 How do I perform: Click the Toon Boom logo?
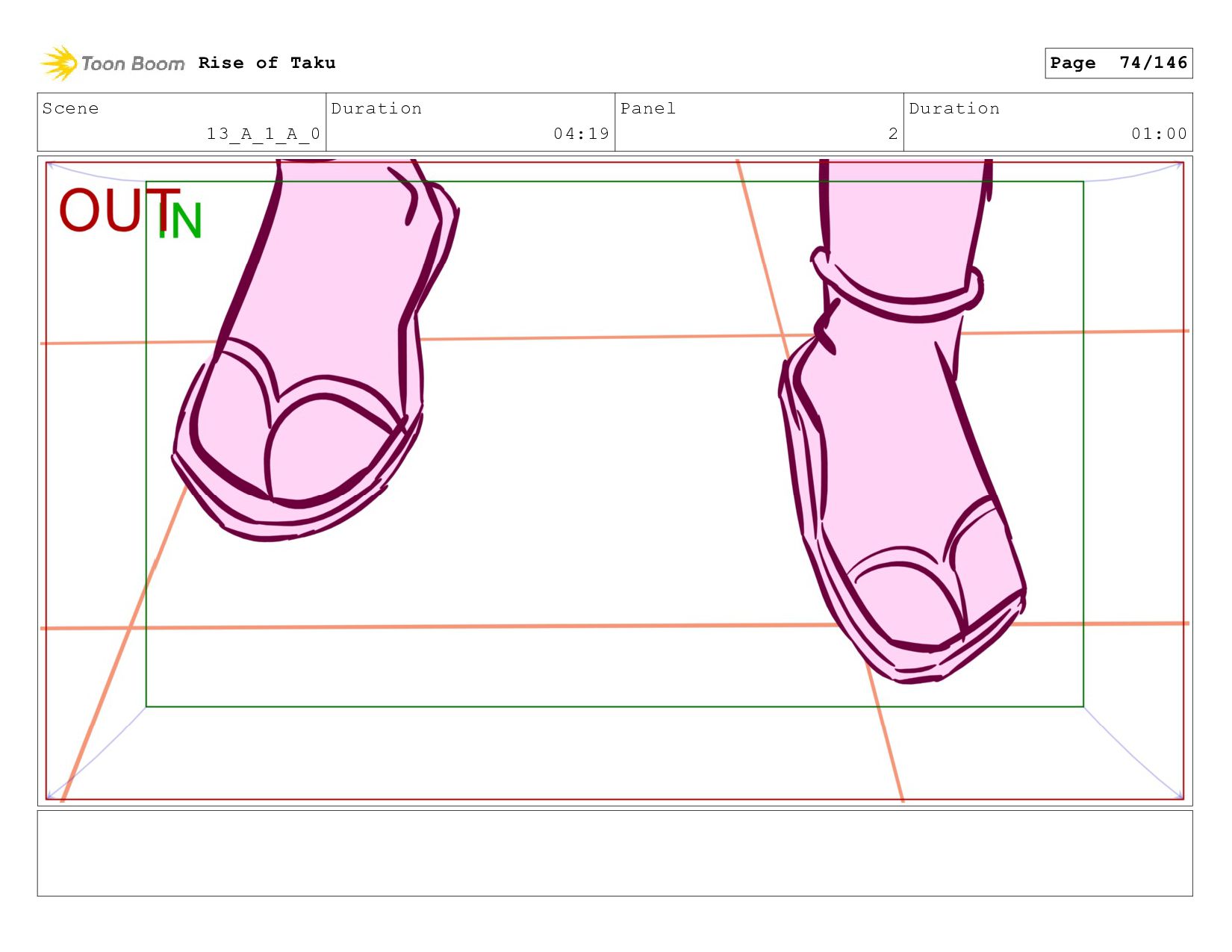pyautogui.click(x=112, y=63)
